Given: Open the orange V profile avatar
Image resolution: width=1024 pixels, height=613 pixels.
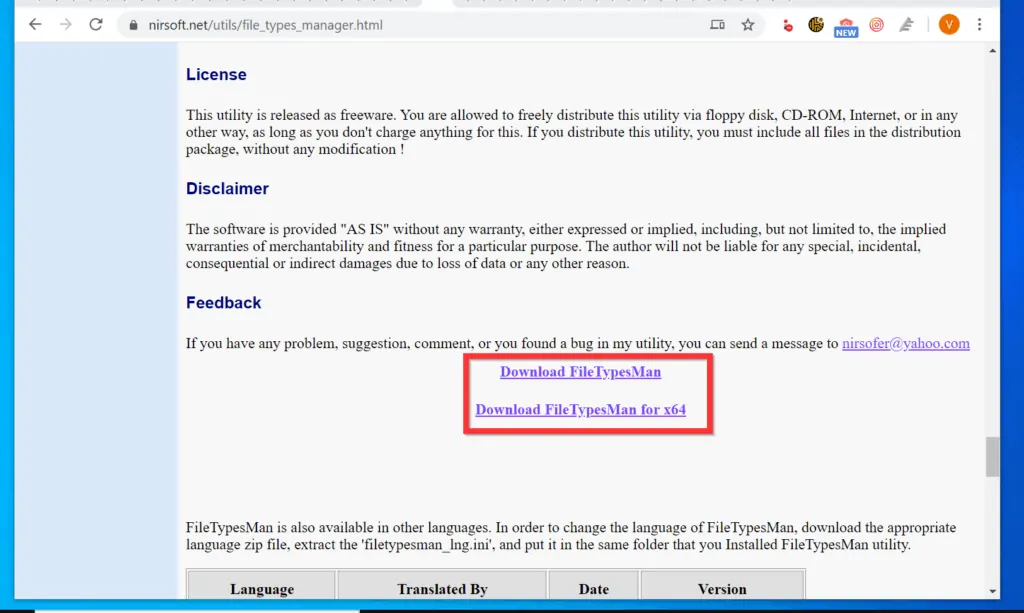Looking at the screenshot, I should point(949,25).
